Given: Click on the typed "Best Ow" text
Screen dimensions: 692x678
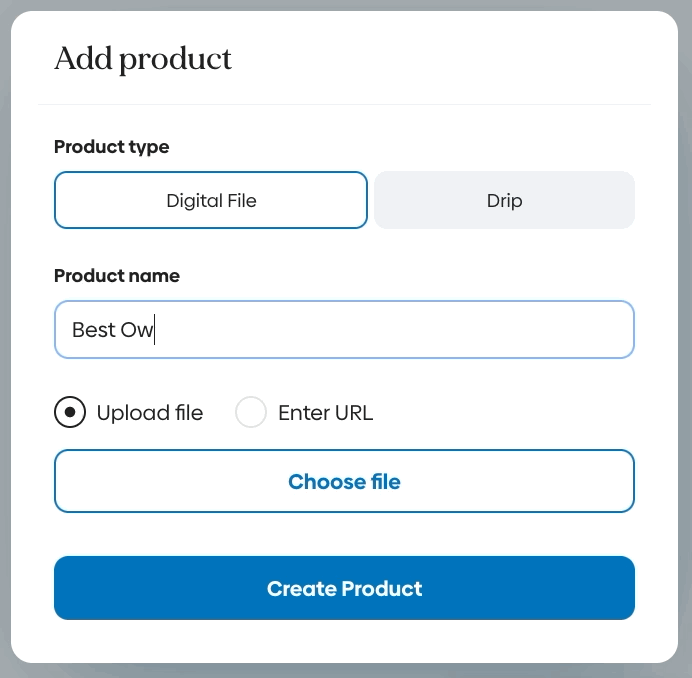Looking at the screenshot, I should 111,329.
